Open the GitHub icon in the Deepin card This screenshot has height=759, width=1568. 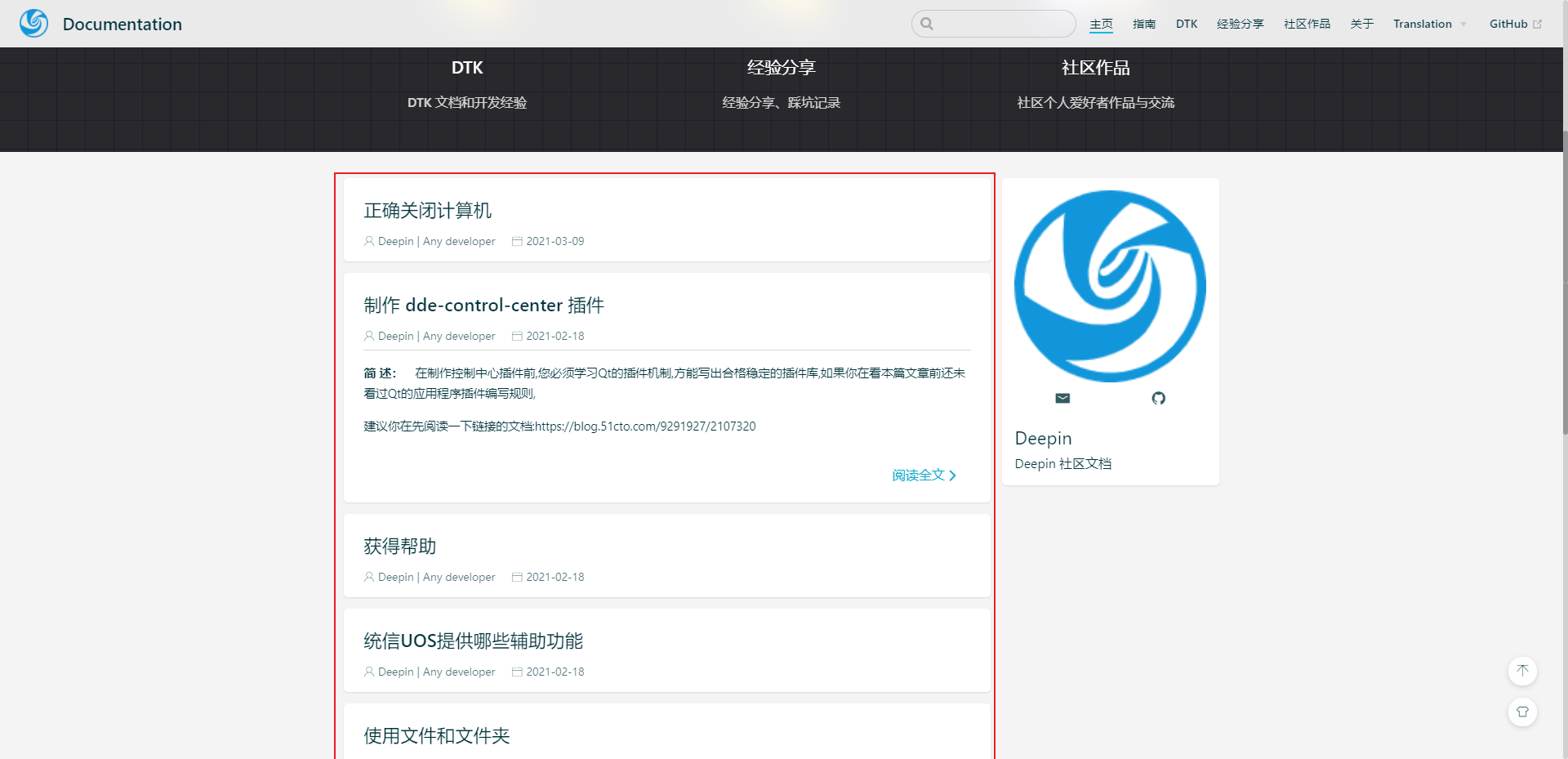coord(1158,398)
